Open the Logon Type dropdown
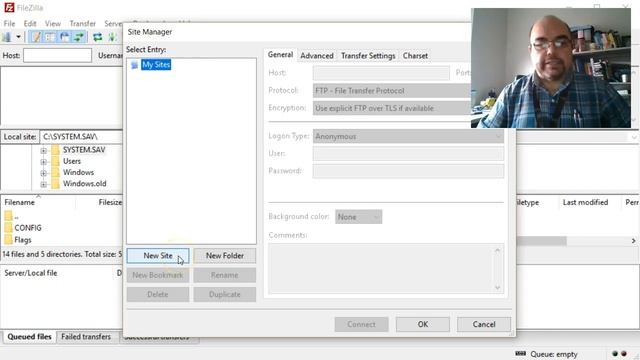Screen dimensions: 640x360 click(408, 136)
